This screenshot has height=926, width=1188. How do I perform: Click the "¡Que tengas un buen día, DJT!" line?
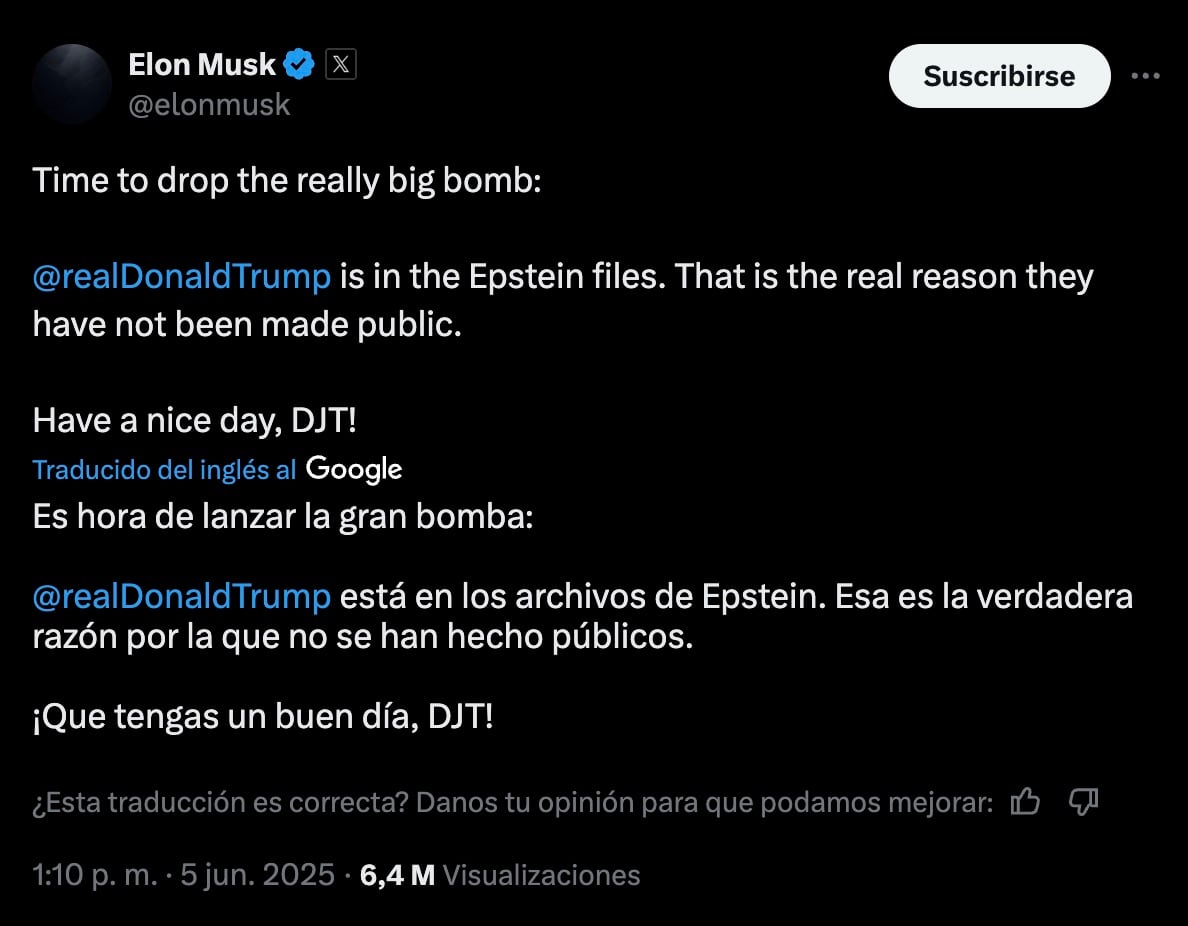pos(263,716)
